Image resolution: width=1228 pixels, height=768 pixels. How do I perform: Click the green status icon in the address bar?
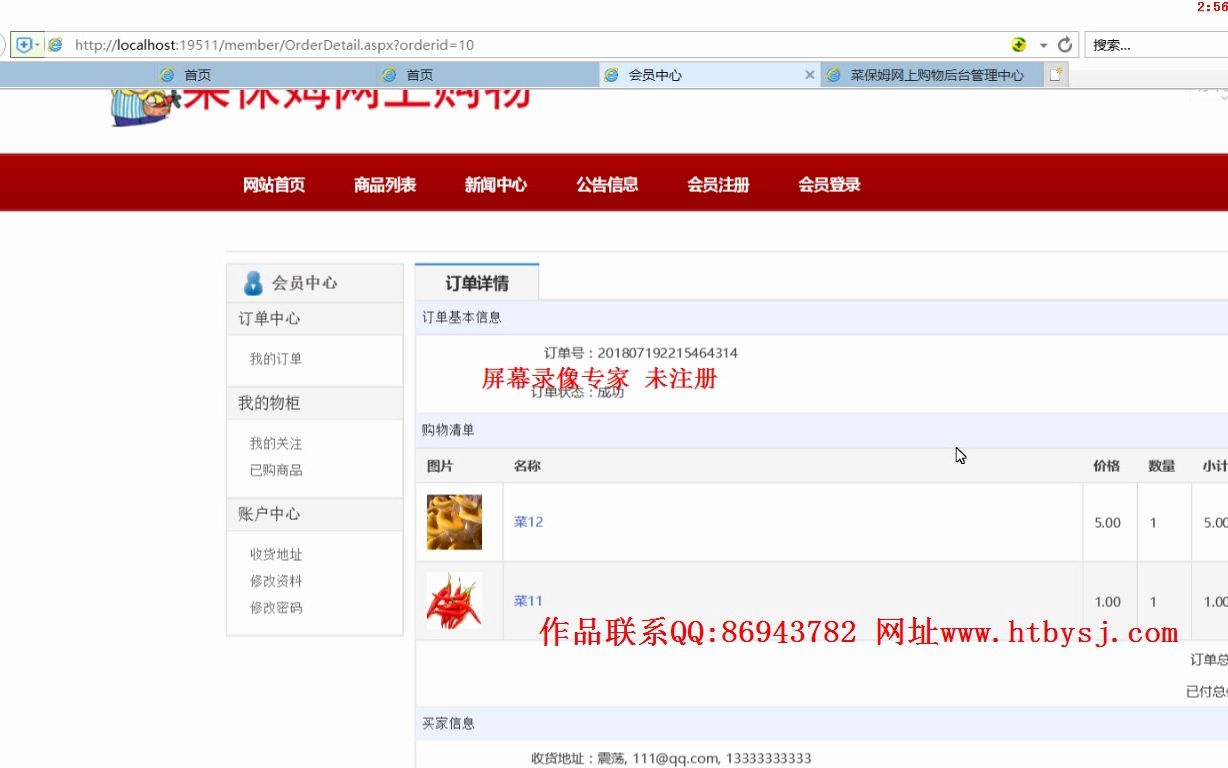click(x=1019, y=44)
